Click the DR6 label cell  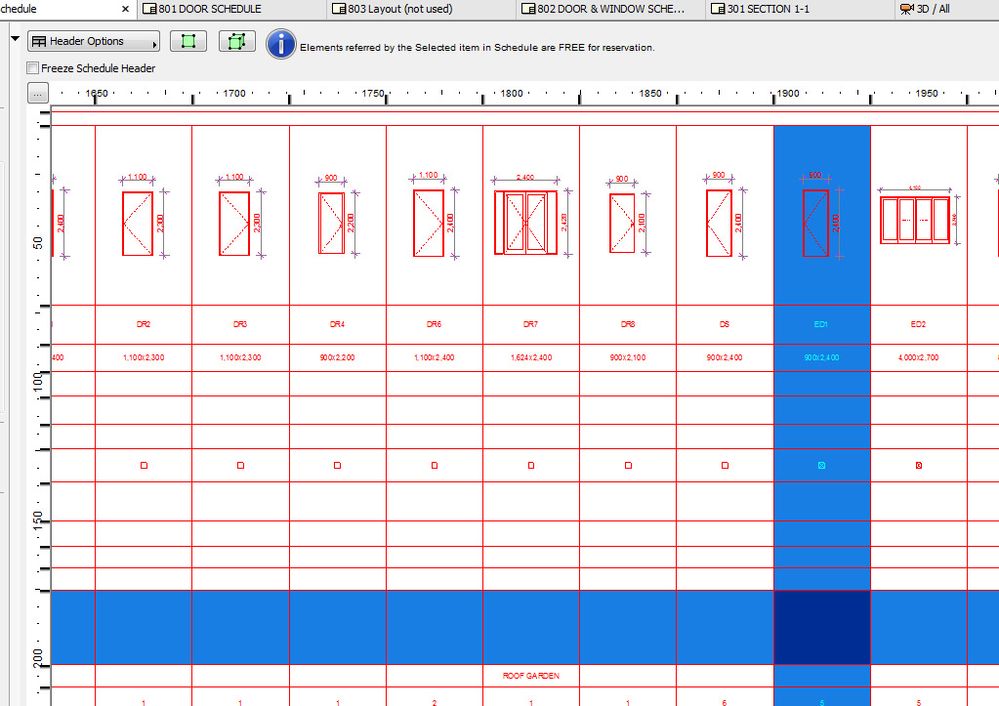click(435, 324)
